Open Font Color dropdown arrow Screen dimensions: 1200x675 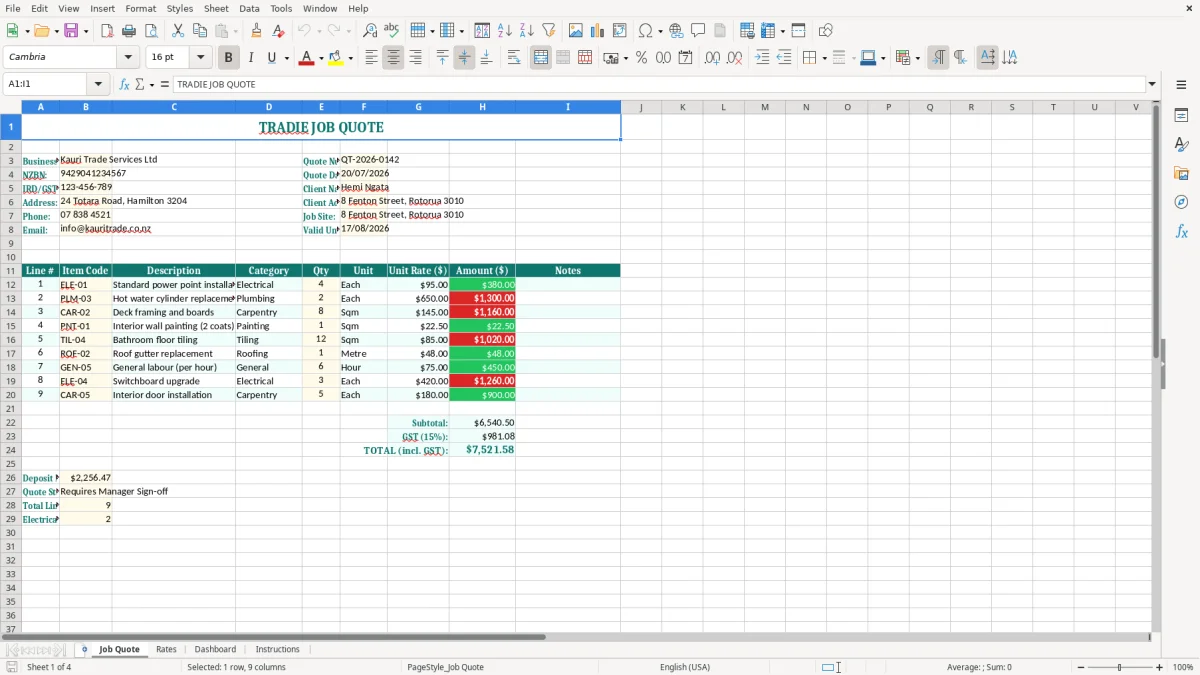(322, 58)
